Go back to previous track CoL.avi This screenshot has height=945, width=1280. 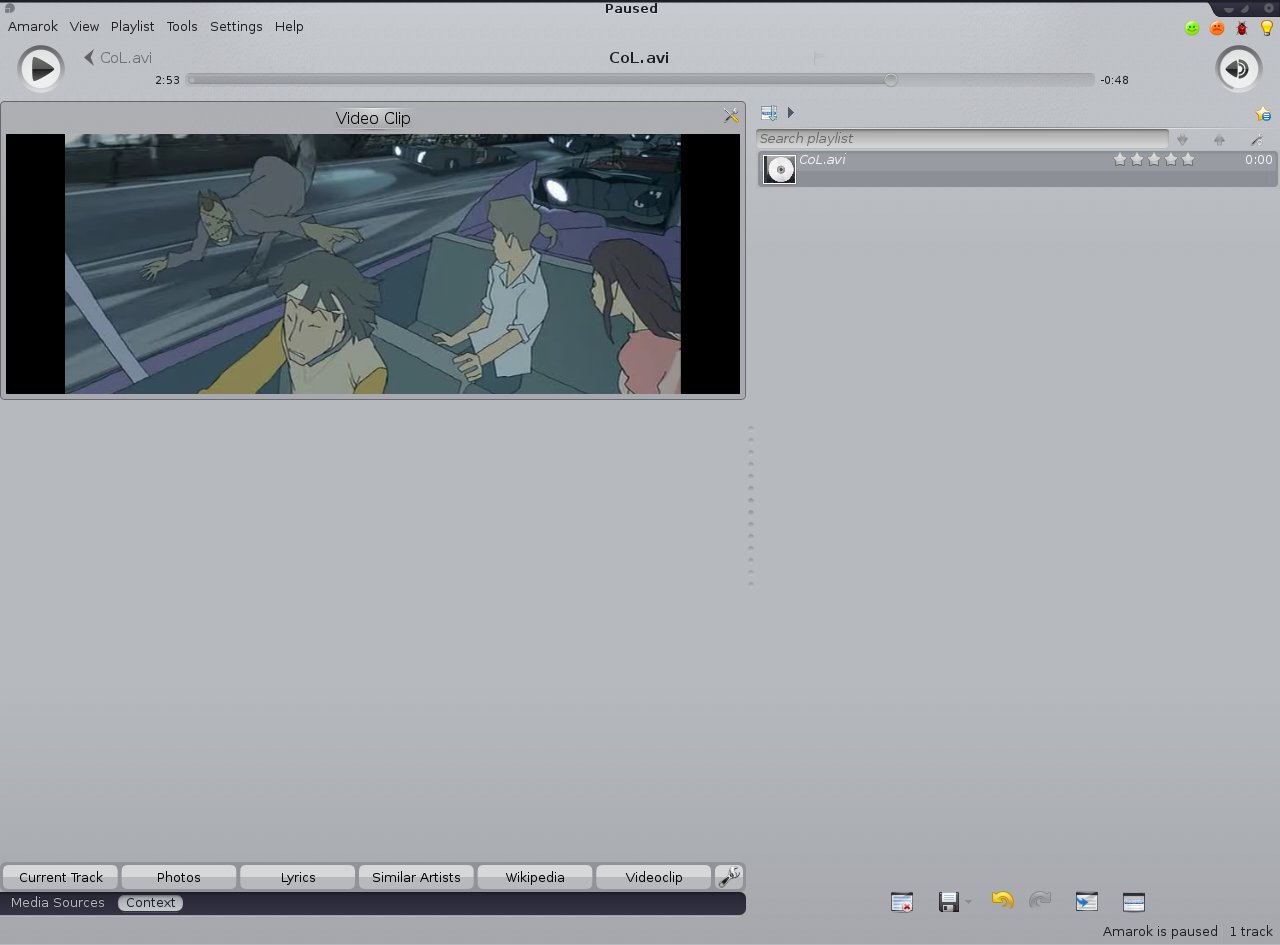click(118, 57)
